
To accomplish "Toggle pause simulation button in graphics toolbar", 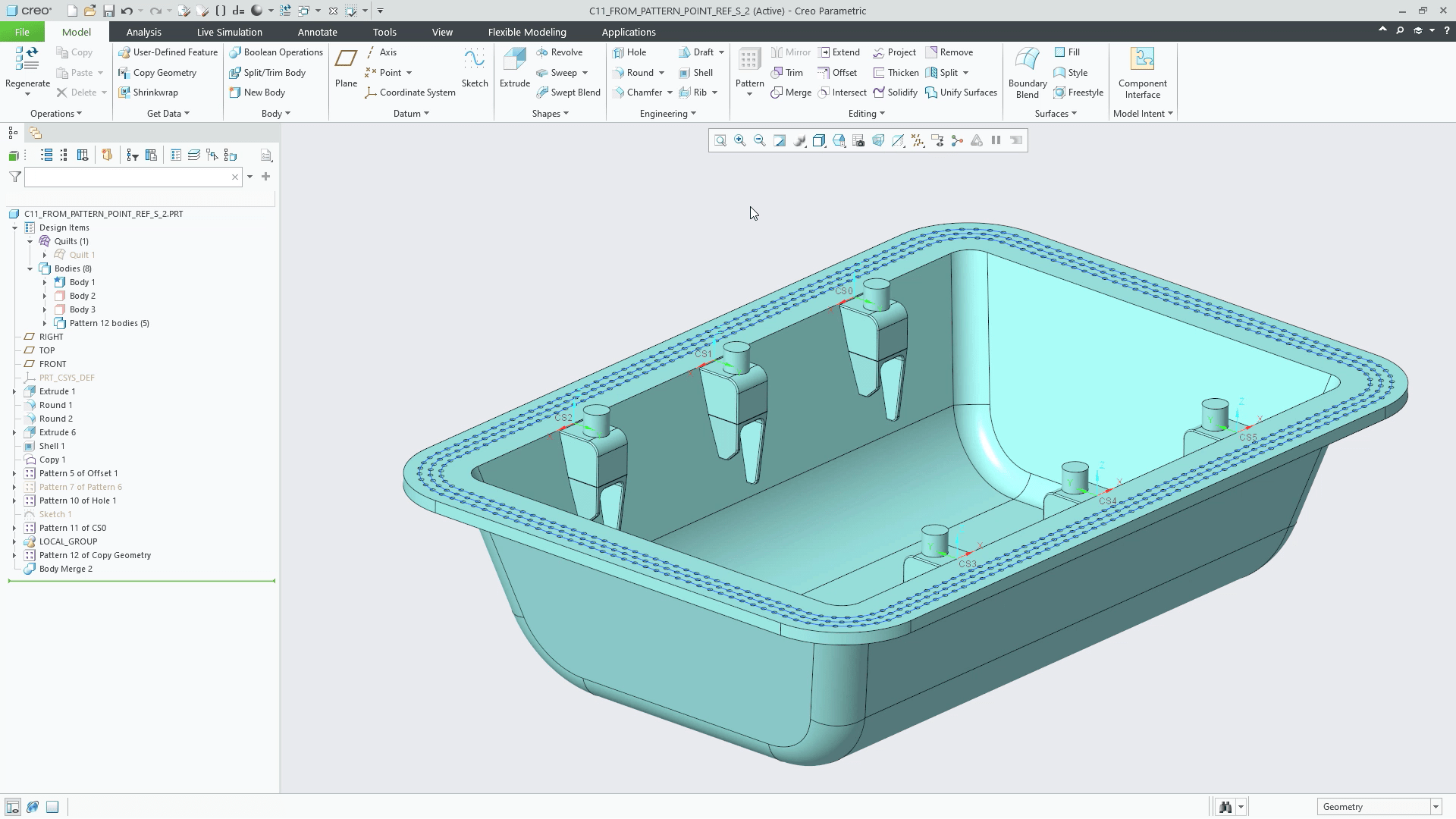I will click(x=996, y=140).
